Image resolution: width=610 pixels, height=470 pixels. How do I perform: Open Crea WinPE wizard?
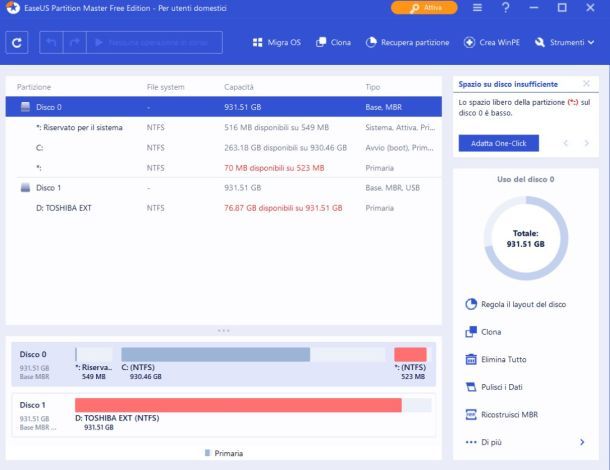492,42
